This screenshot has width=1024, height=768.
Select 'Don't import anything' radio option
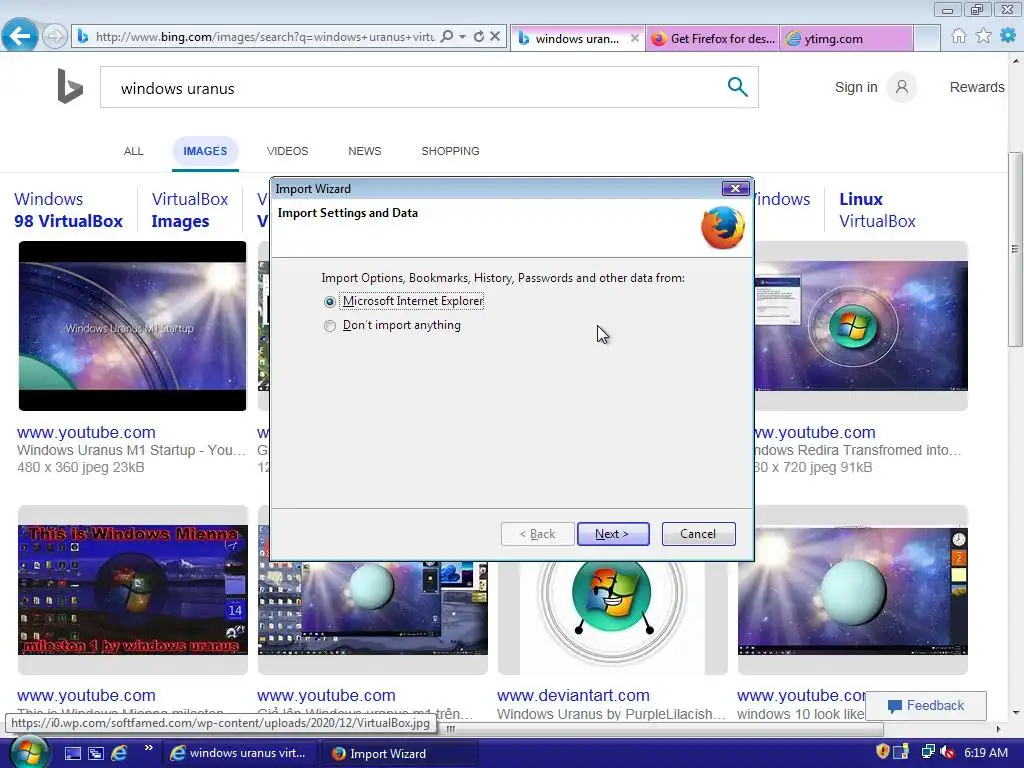pyautogui.click(x=330, y=326)
